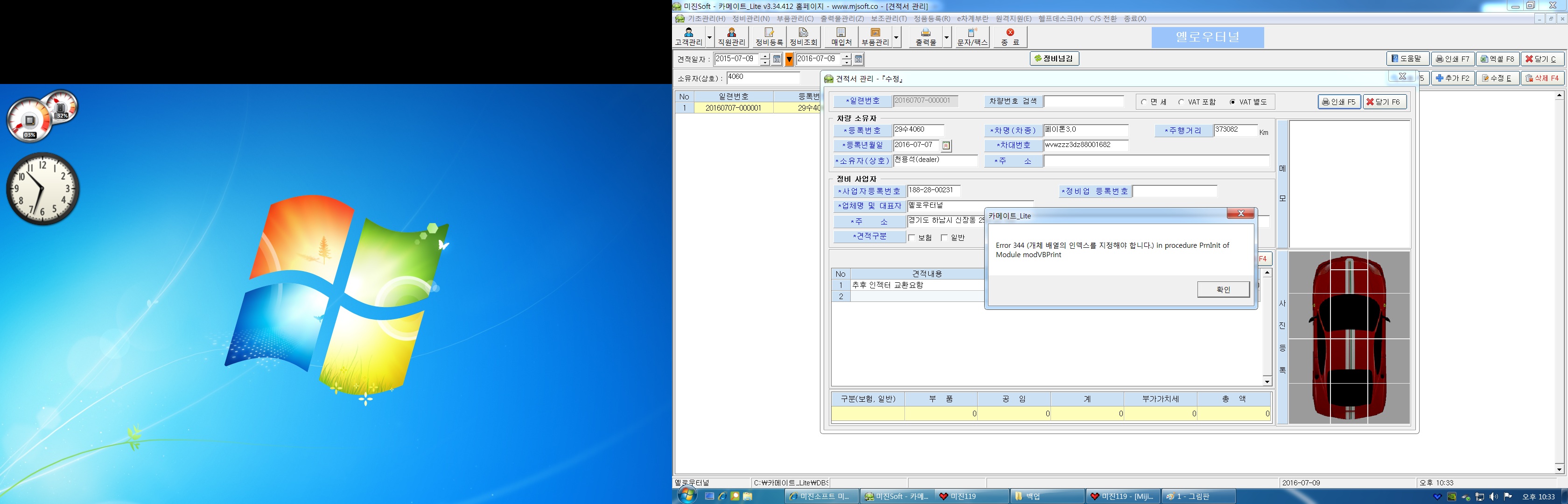
Task: Click the estimate table scroll down arrow
Action: pyautogui.click(x=1267, y=382)
